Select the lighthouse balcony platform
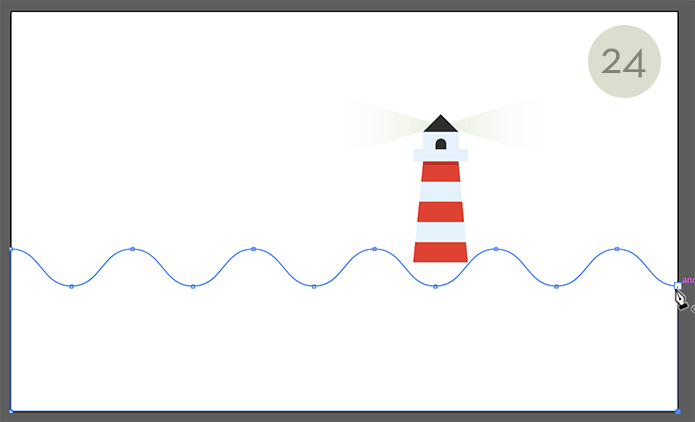Screen dimensions: 695x422 pos(441,155)
